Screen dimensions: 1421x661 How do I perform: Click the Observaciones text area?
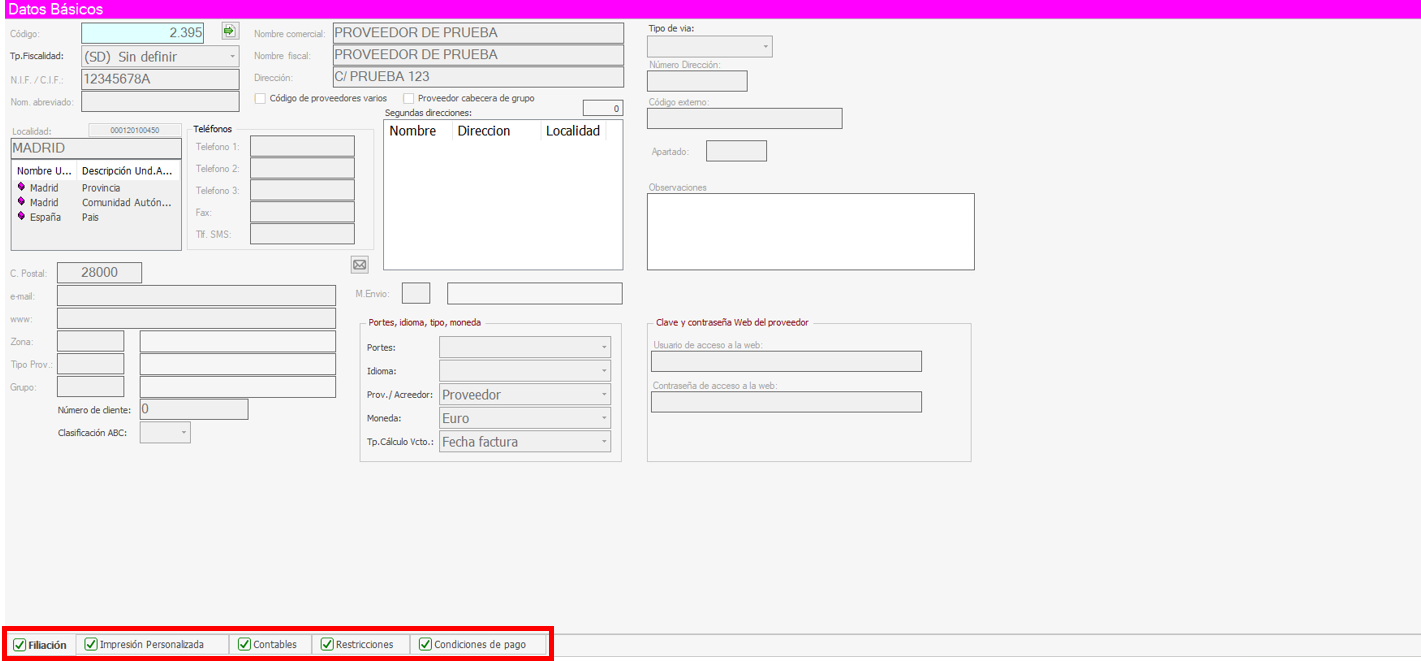[810, 231]
